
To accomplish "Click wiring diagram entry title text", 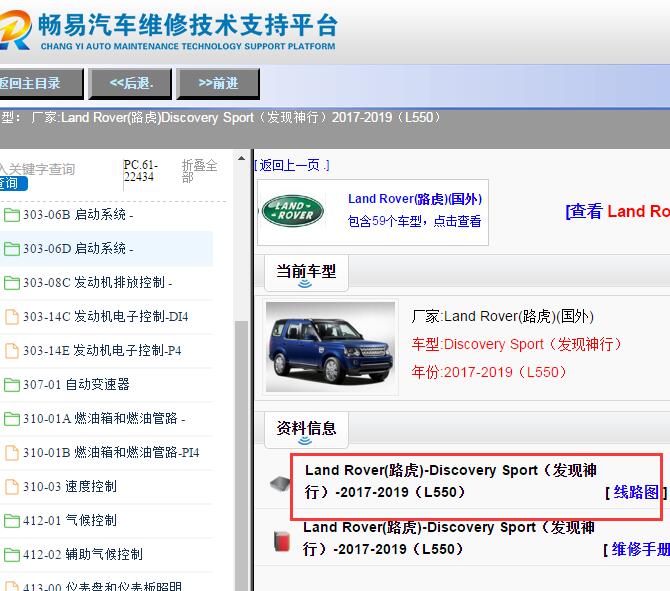I will click(x=450, y=481).
